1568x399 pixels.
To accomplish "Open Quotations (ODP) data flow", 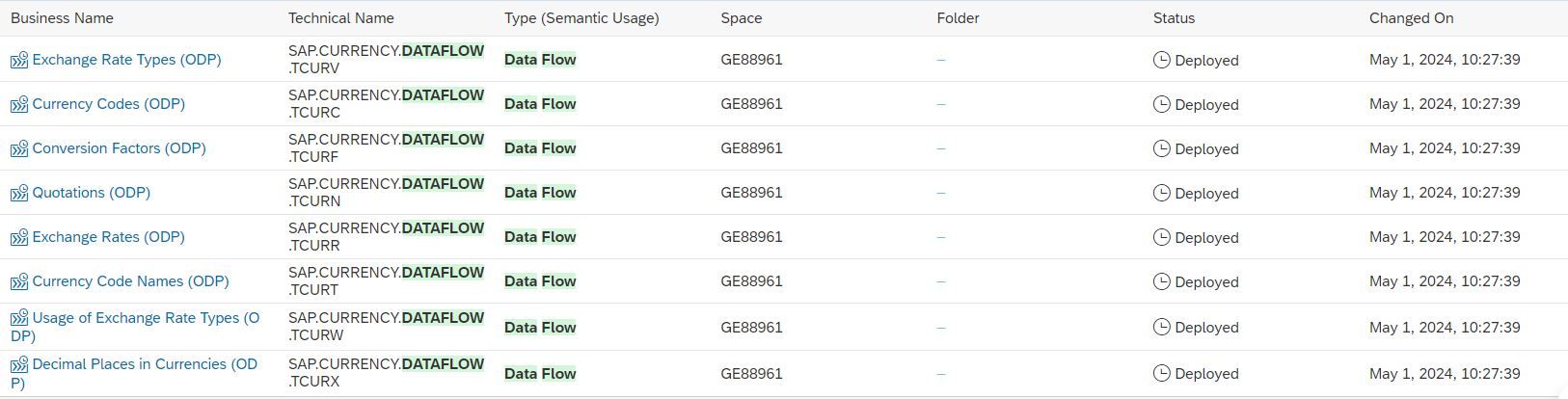I will coord(92,193).
